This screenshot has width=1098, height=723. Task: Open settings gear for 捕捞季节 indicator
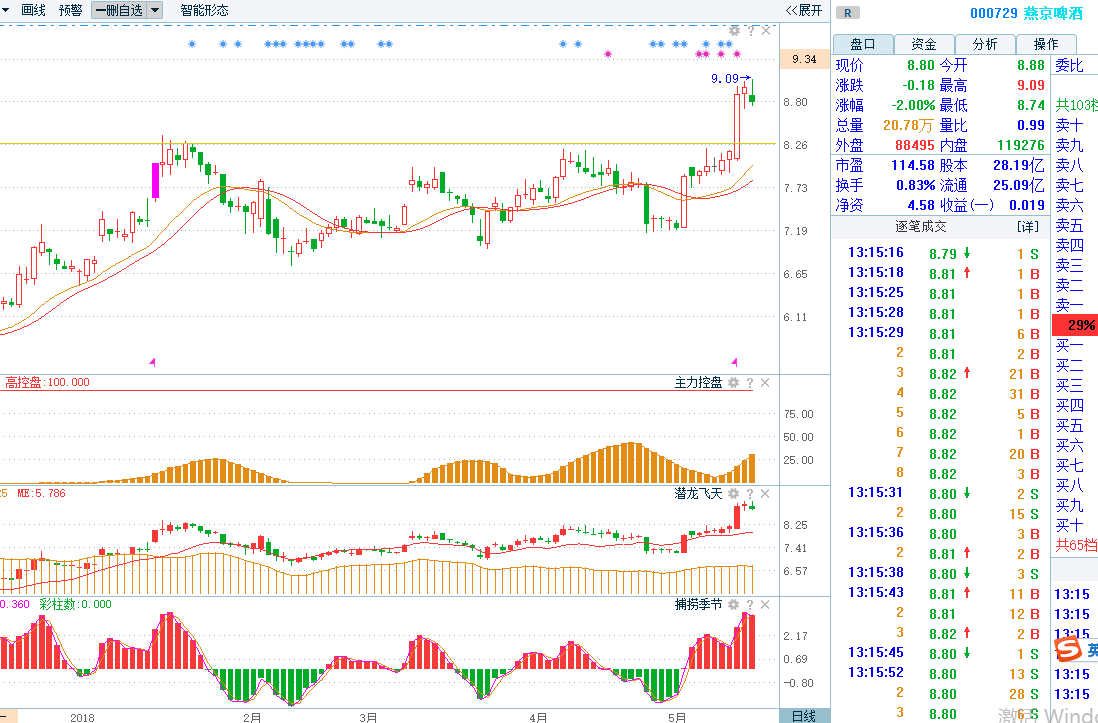point(734,605)
